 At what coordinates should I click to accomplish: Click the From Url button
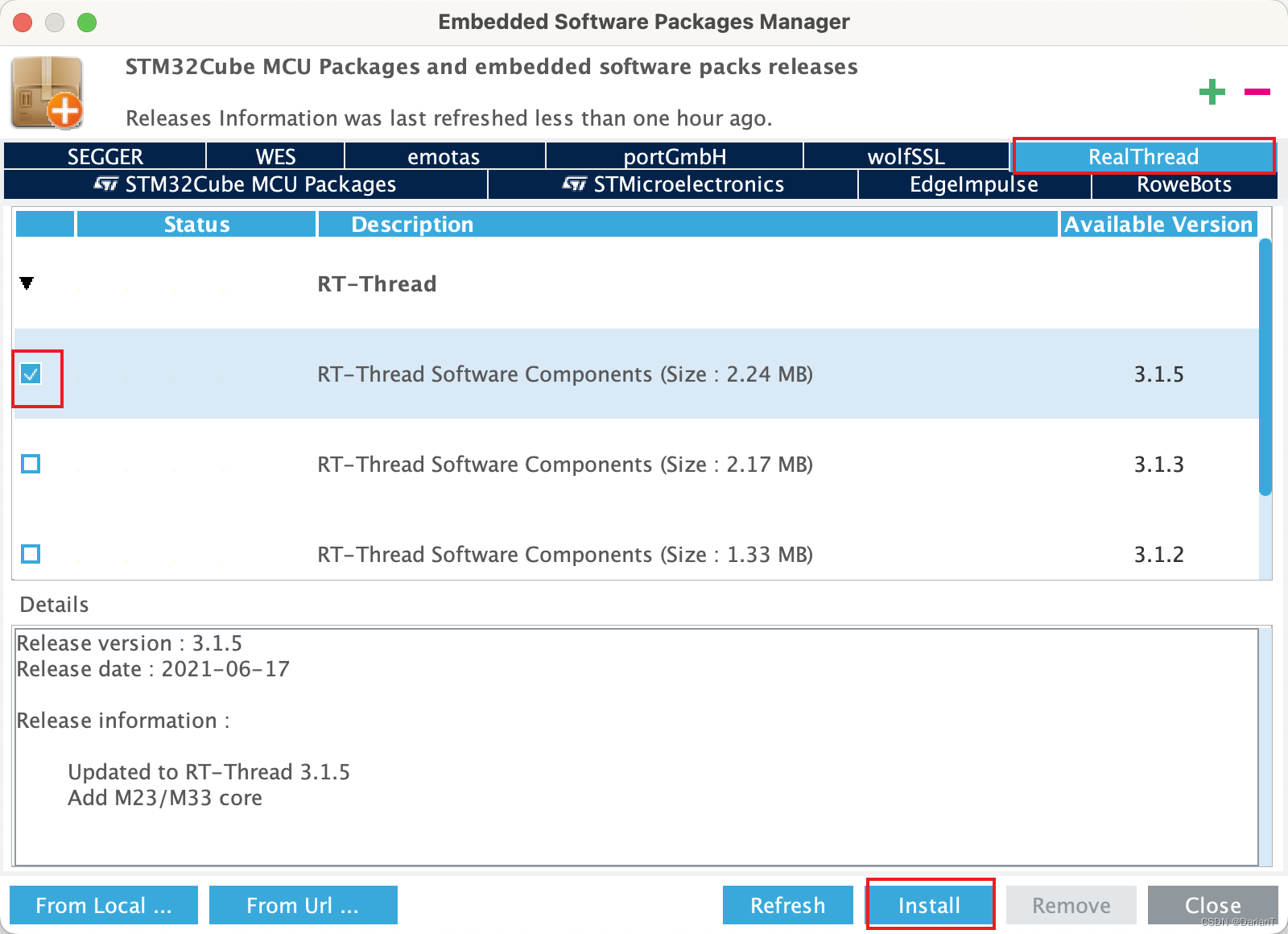click(x=303, y=905)
